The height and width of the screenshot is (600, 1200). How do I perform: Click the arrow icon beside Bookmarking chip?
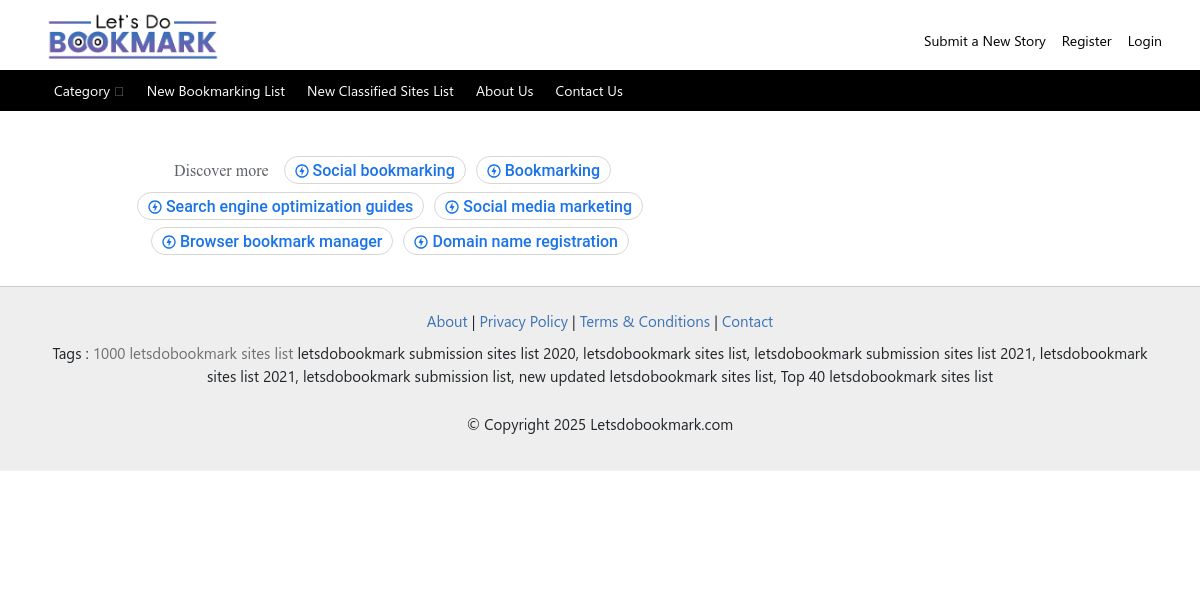coord(494,171)
